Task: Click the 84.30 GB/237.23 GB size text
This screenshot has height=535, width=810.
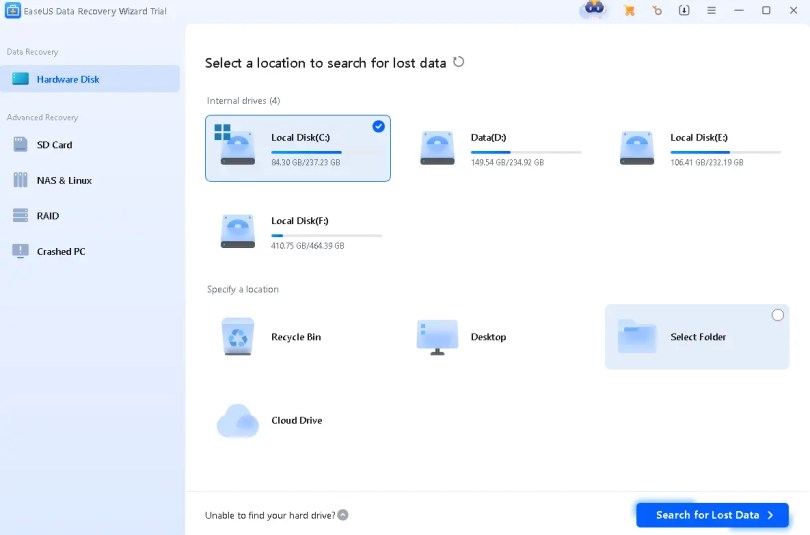Action: coord(306,163)
